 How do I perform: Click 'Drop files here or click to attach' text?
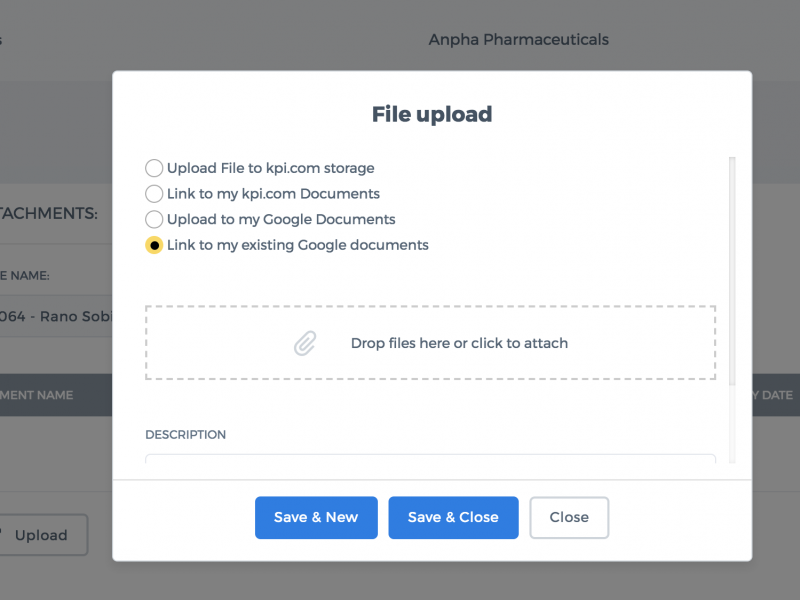click(x=459, y=343)
